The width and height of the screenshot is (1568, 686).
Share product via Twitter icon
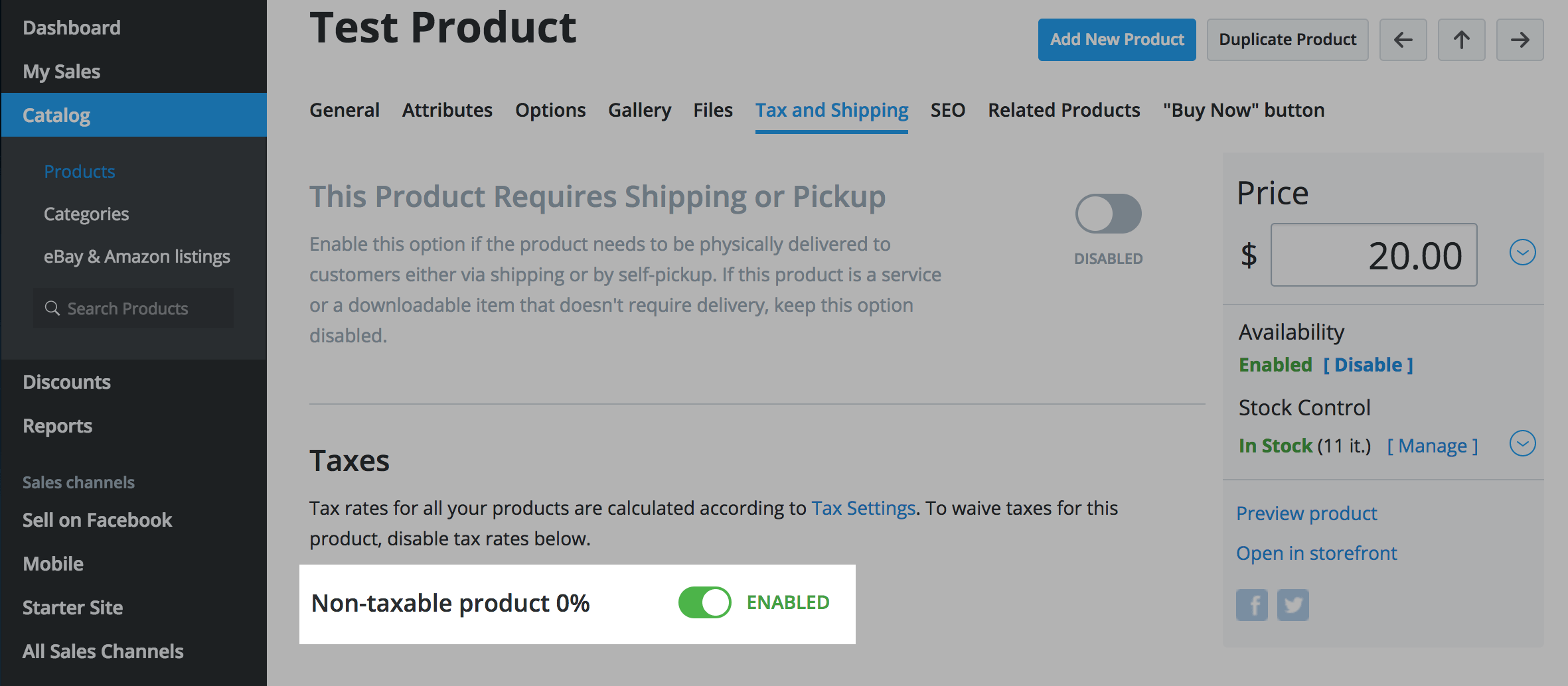coord(1293,605)
